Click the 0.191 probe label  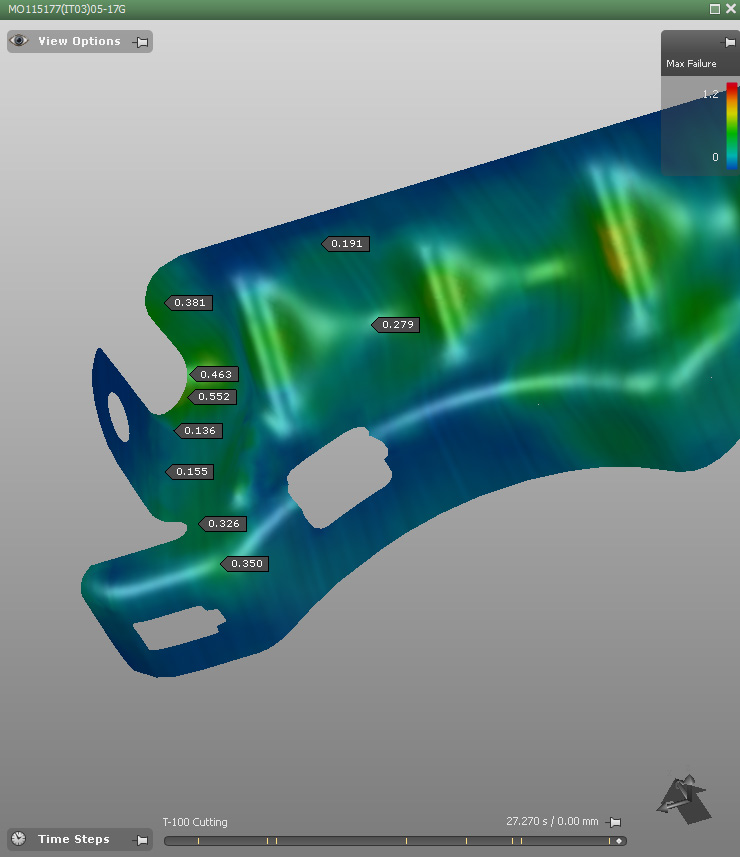coord(346,244)
